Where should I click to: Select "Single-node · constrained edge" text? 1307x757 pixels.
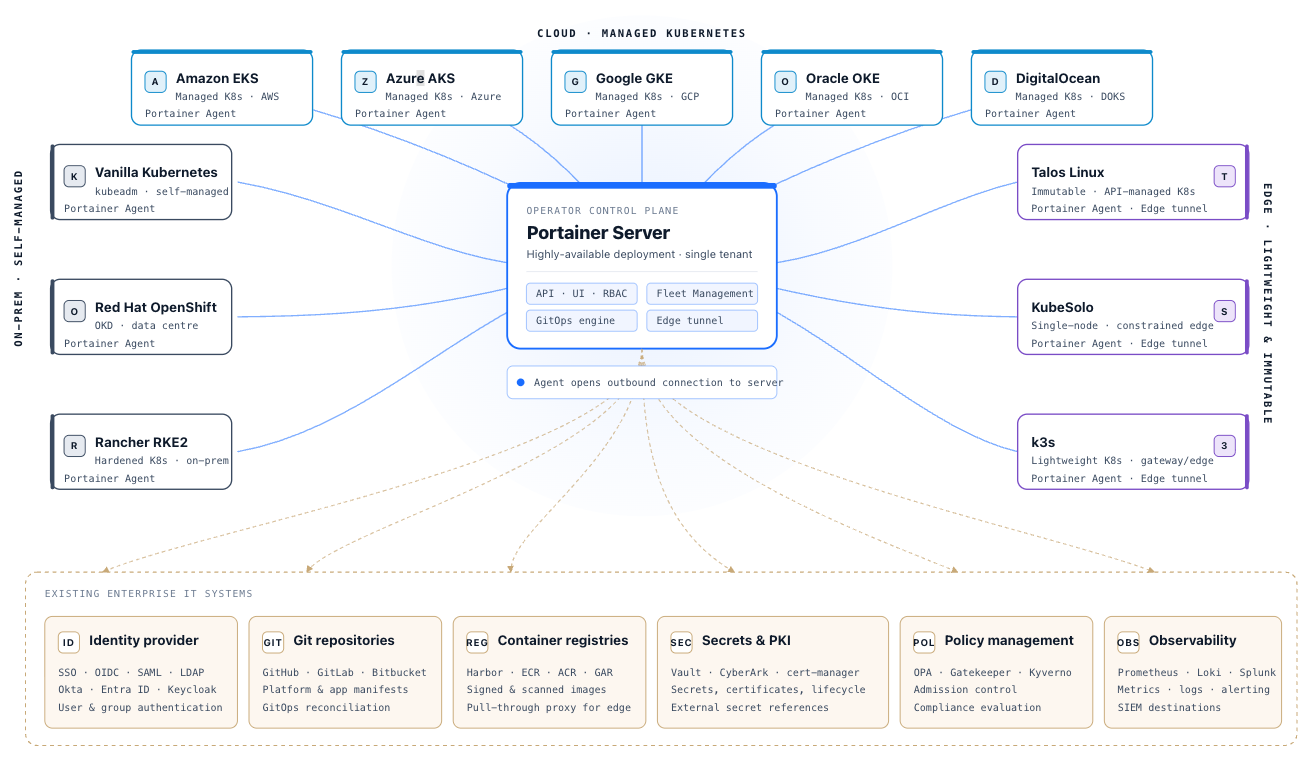tap(1122, 326)
